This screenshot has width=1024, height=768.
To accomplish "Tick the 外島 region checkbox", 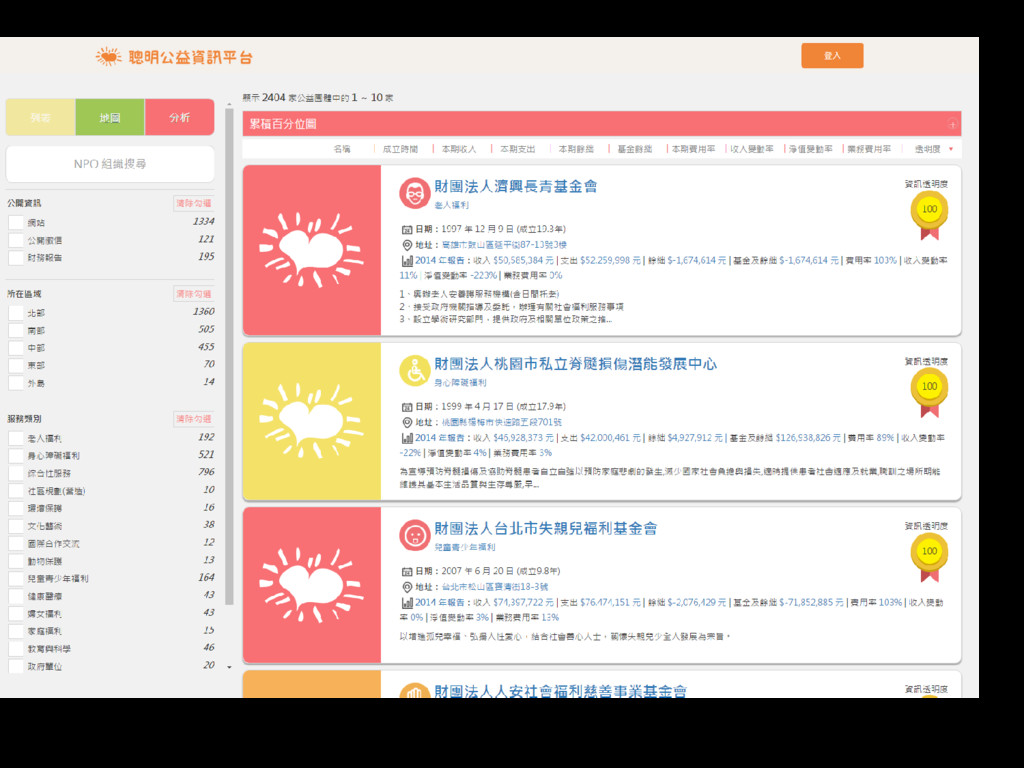I will (16, 383).
